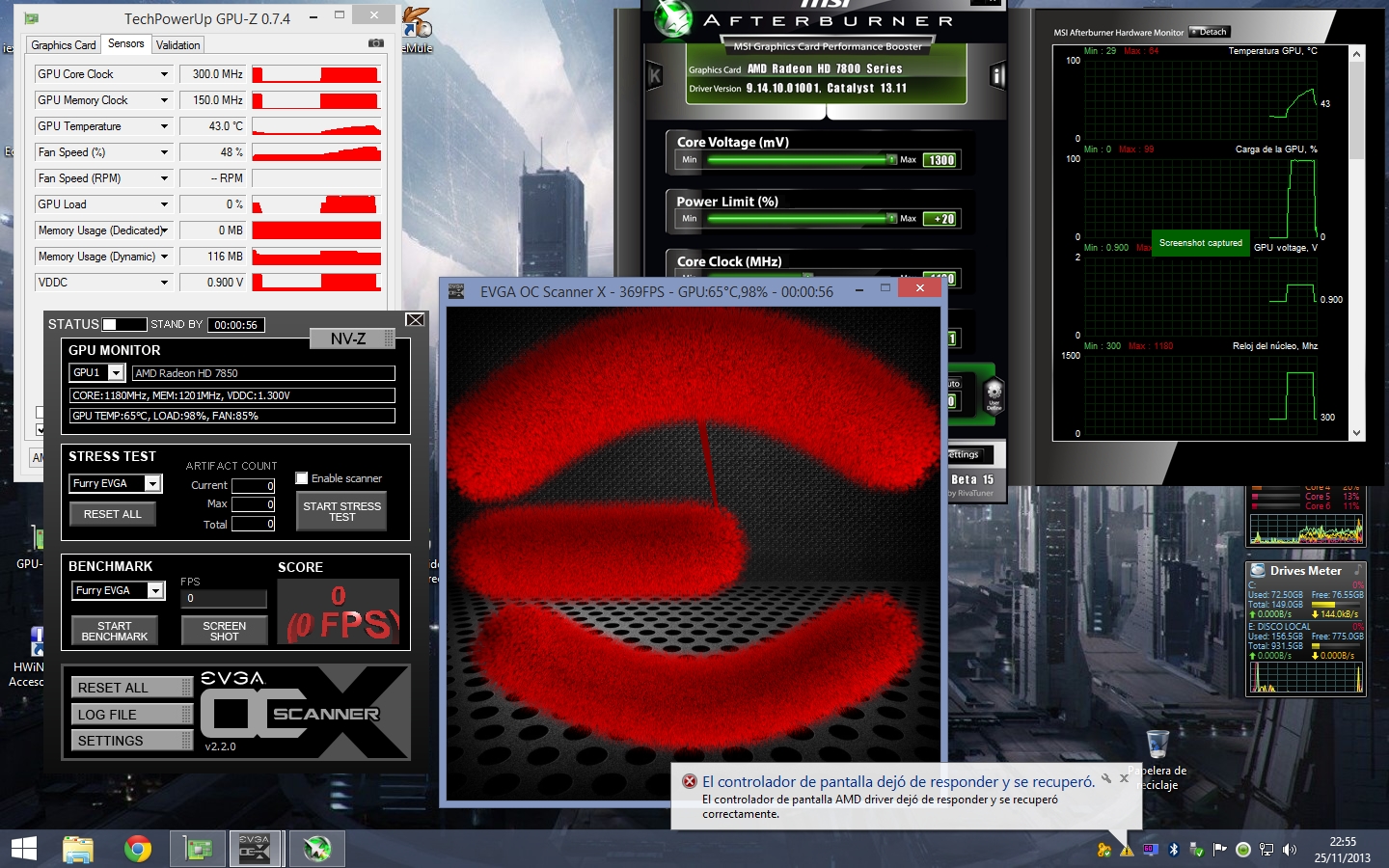Open the NV-Z tab in OC Scanner
Screen dimensions: 1389x868
352,339
